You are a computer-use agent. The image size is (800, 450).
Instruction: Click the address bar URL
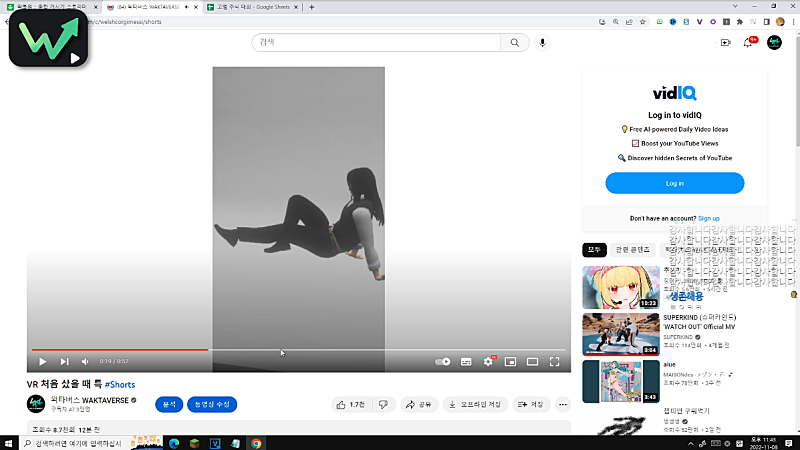(x=126, y=22)
